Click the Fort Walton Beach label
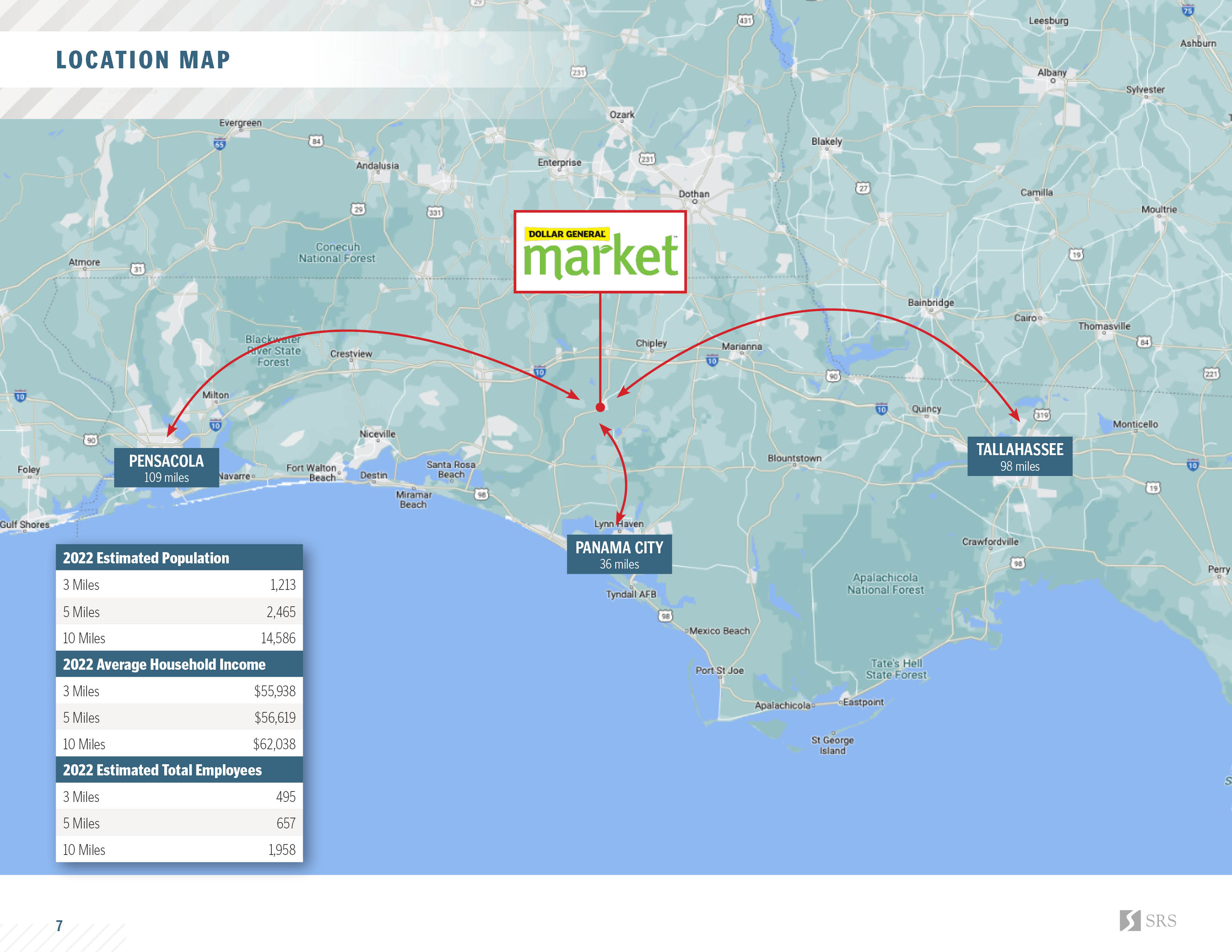 pyautogui.click(x=311, y=473)
